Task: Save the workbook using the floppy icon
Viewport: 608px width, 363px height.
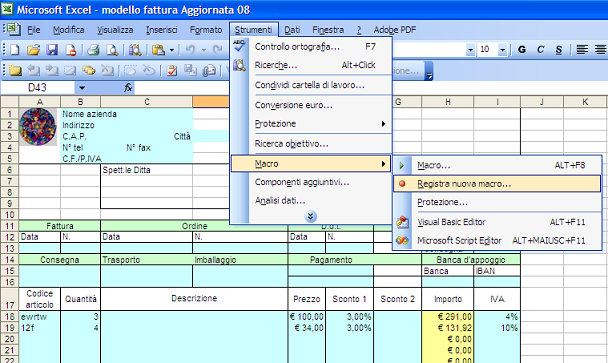Action: click(x=52, y=50)
